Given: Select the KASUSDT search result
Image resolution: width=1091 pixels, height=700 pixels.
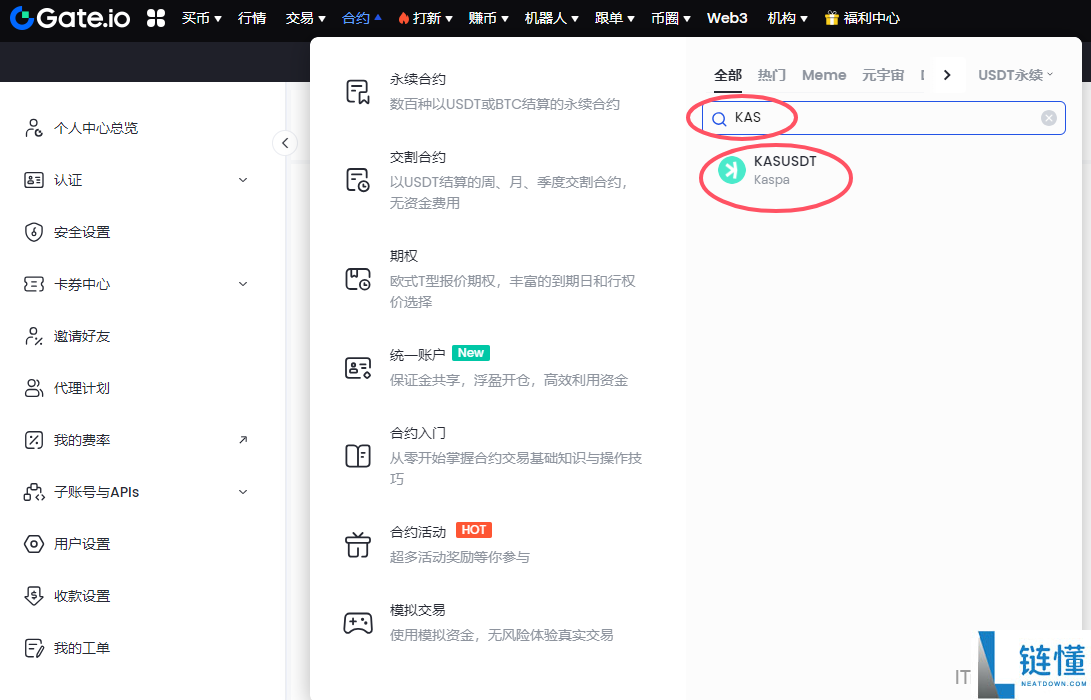Looking at the screenshot, I should tap(785, 170).
